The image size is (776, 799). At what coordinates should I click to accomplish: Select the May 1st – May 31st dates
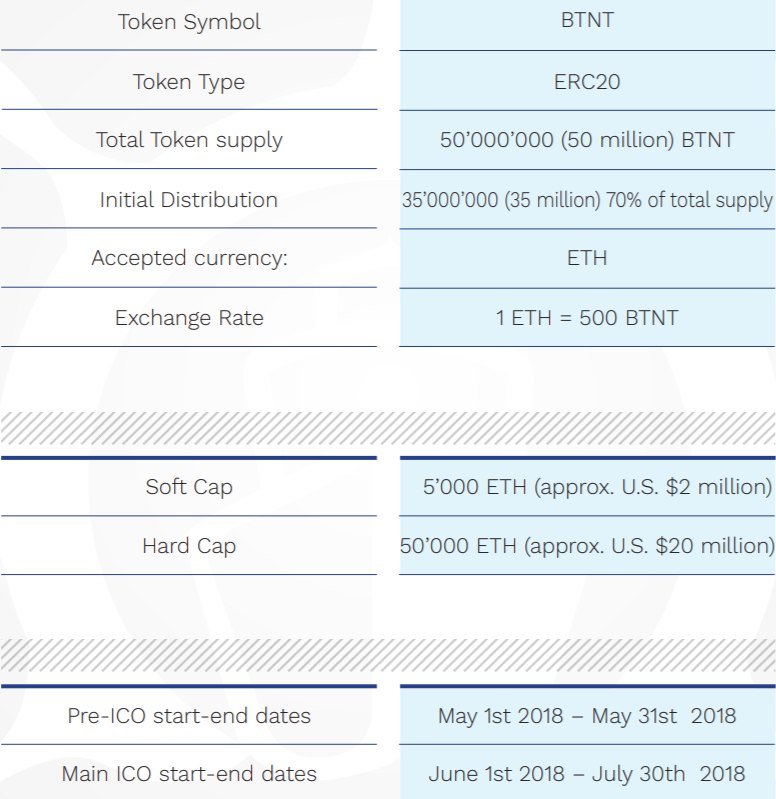(x=587, y=716)
